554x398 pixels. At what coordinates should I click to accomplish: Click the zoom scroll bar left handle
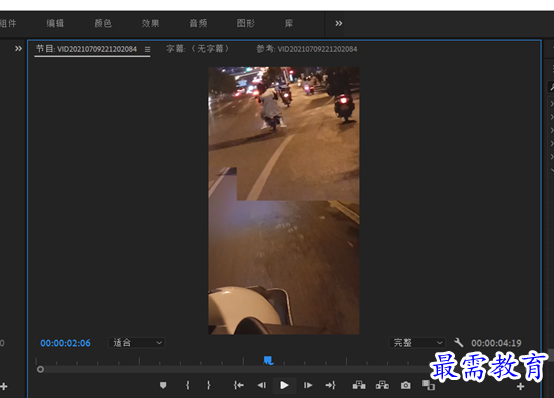click(x=40, y=369)
